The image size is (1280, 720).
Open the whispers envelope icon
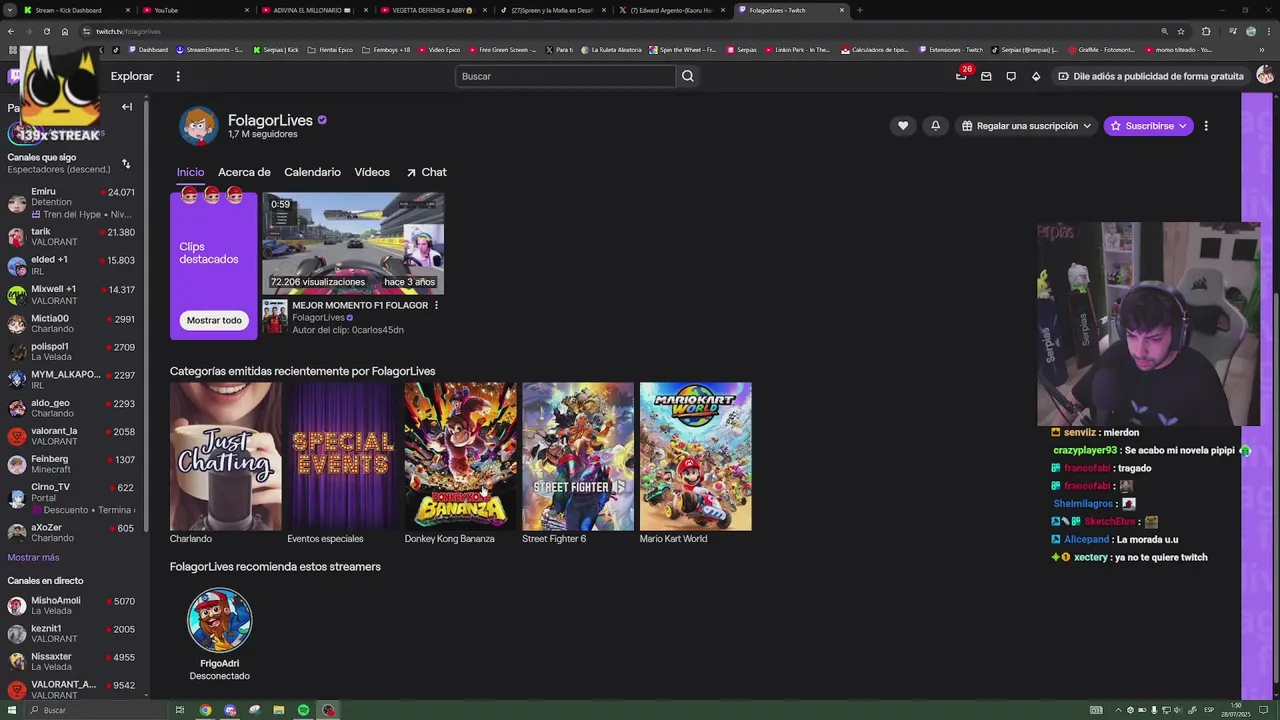point(986,76)
